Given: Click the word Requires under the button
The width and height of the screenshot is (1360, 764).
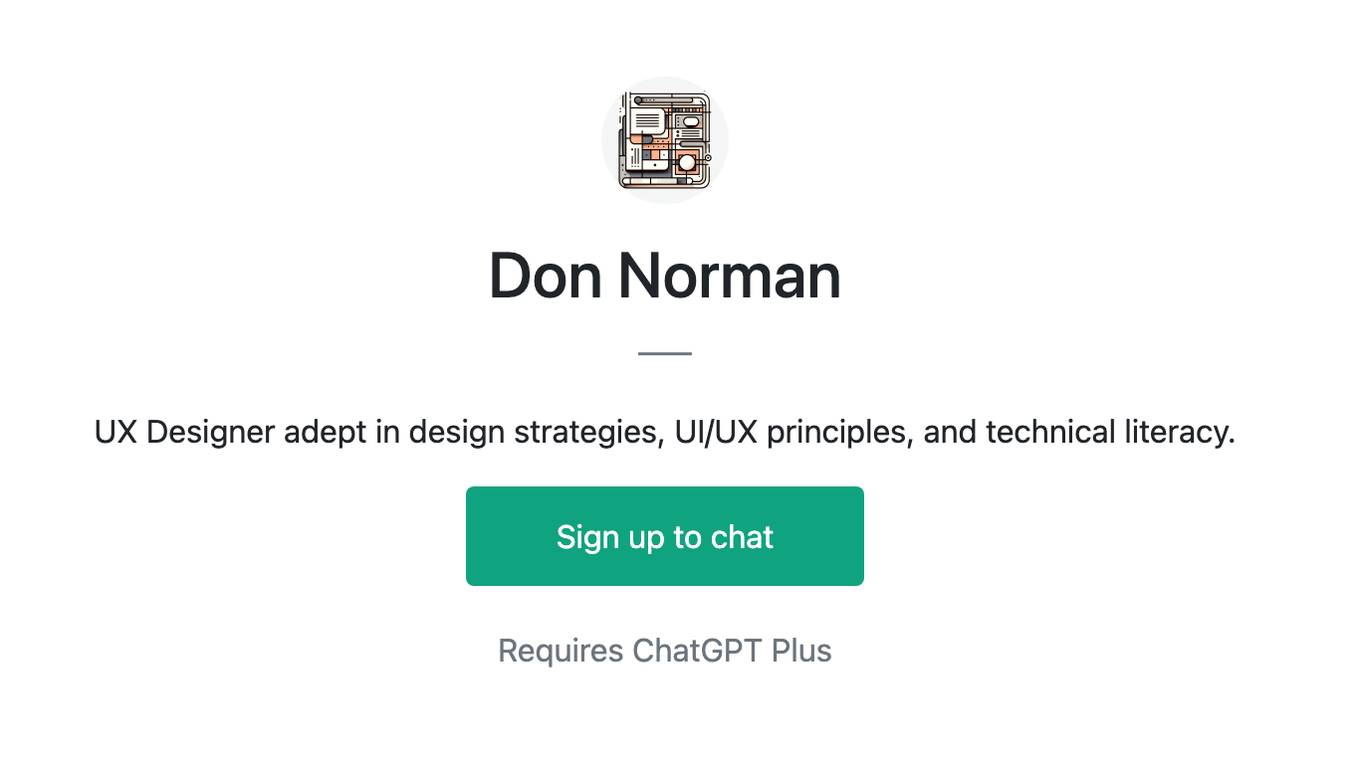Looking at the screenshot, I should pos(561,651).
